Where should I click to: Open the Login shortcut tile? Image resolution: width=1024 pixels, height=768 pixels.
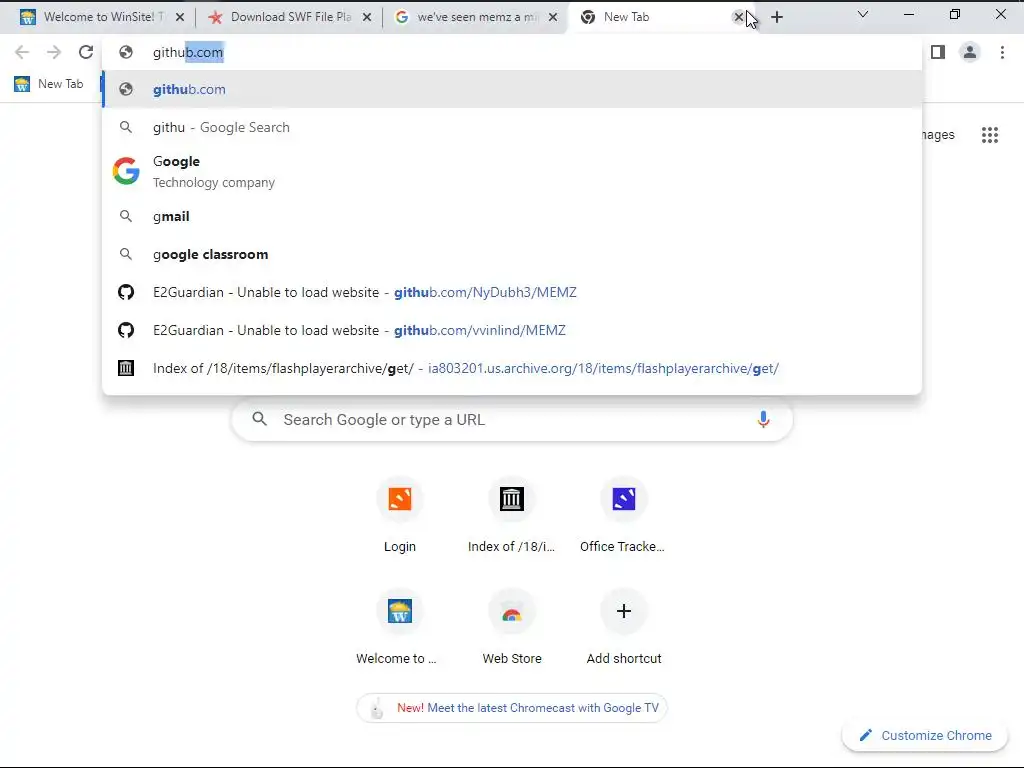pyautogui.click(x=400, y=516)
